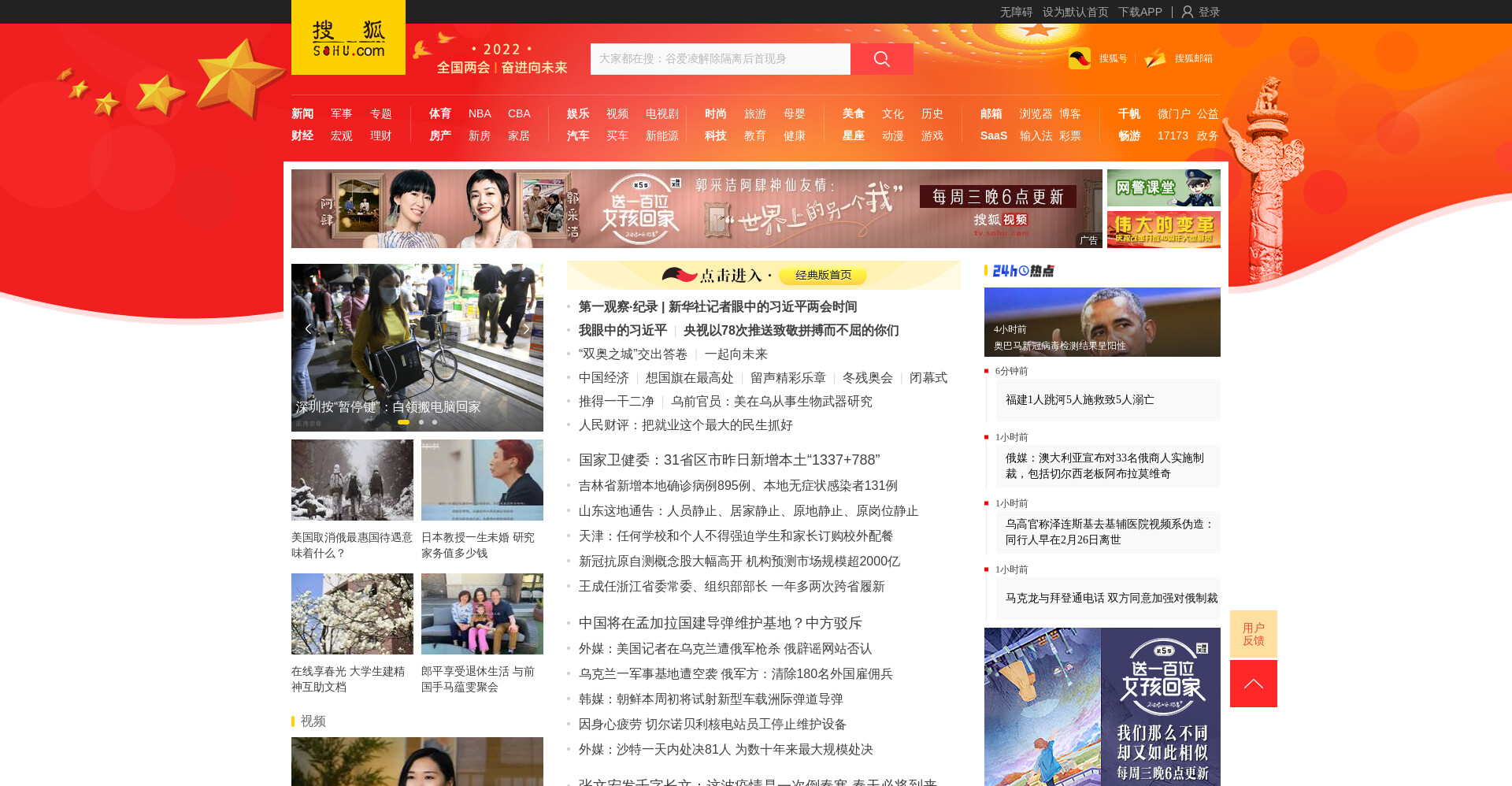This screenshot has width=1512, height=786.
Task: Open the 千帆 navigation link
Action: (x=1129, y=114)
